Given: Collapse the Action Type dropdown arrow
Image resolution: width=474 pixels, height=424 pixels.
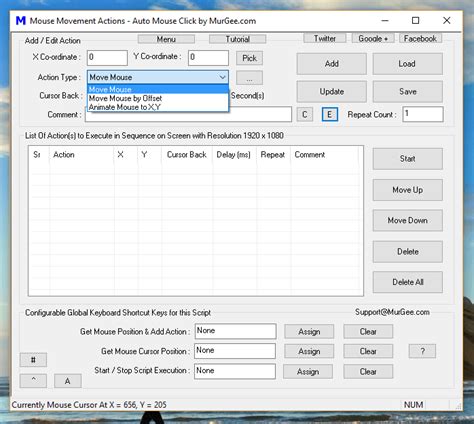Looking at the screenshot, I should click(222, 77).
